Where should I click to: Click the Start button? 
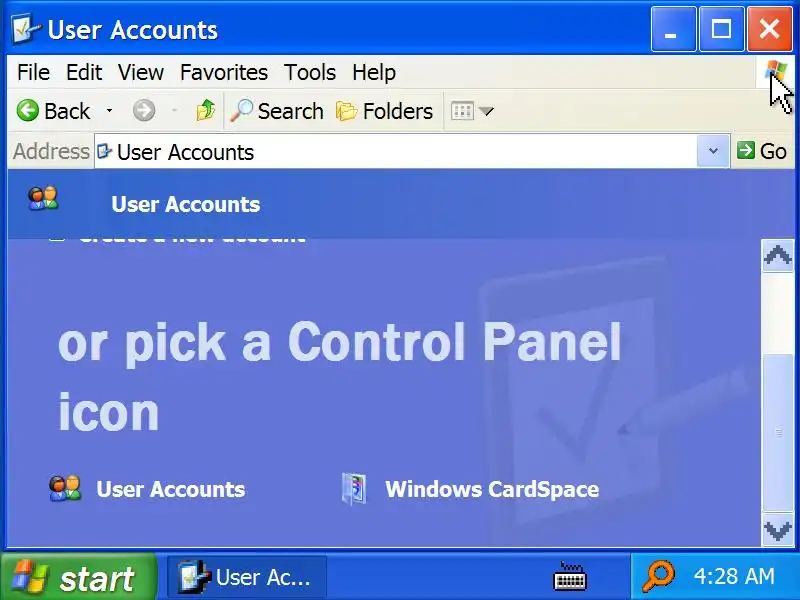click(x=78, y=578)
